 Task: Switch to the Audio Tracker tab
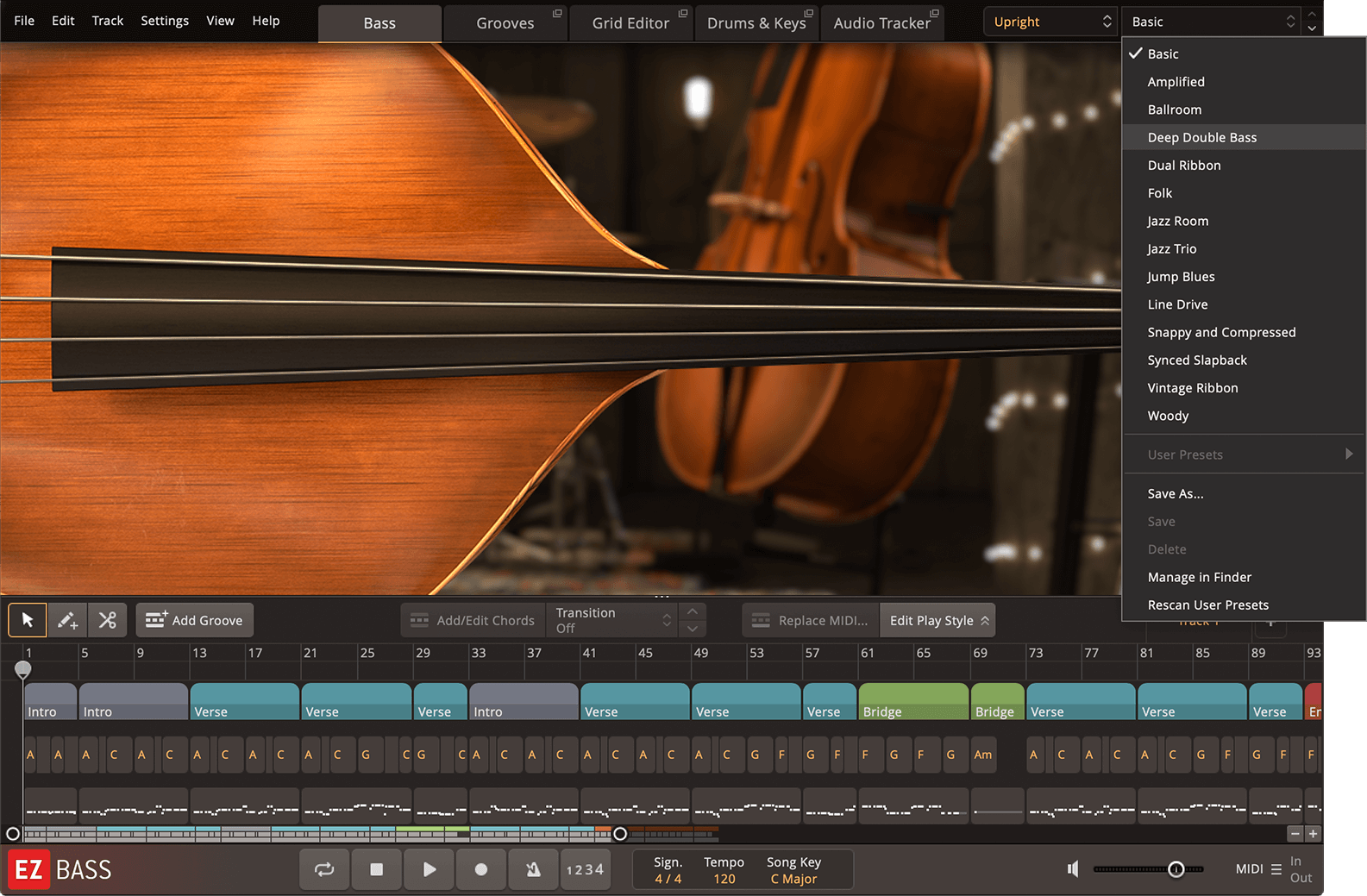(882, 23)
